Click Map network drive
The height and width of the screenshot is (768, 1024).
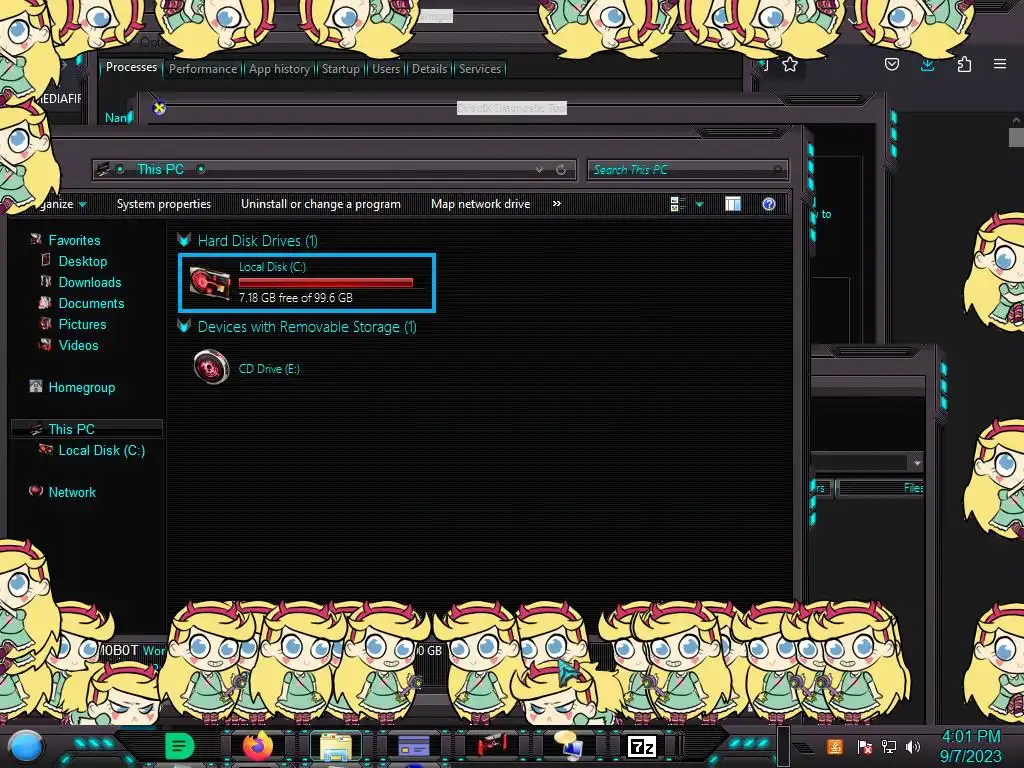tap(480, 204)
